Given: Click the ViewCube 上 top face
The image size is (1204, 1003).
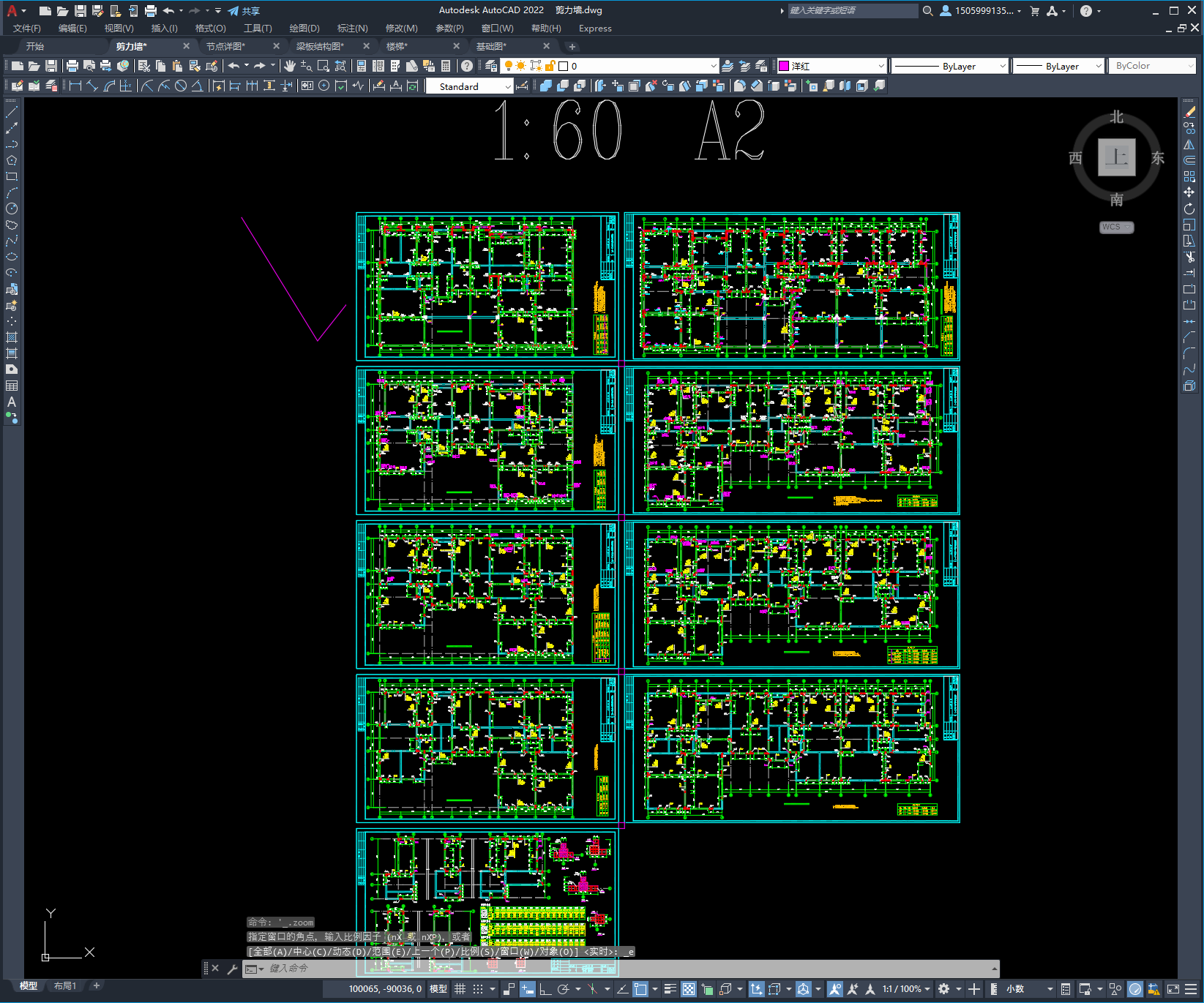Looking at the screenshot, I should click(1116, 157).
